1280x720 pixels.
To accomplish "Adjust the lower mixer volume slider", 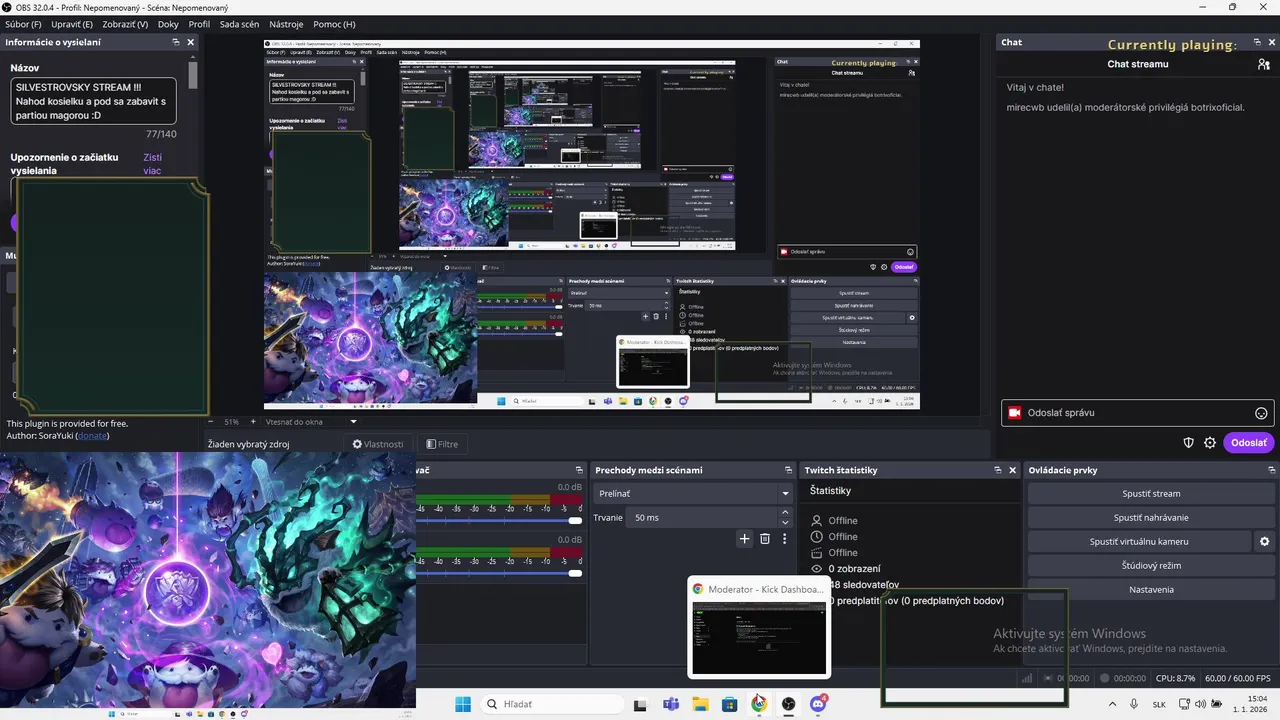I will tap(575, 573).
